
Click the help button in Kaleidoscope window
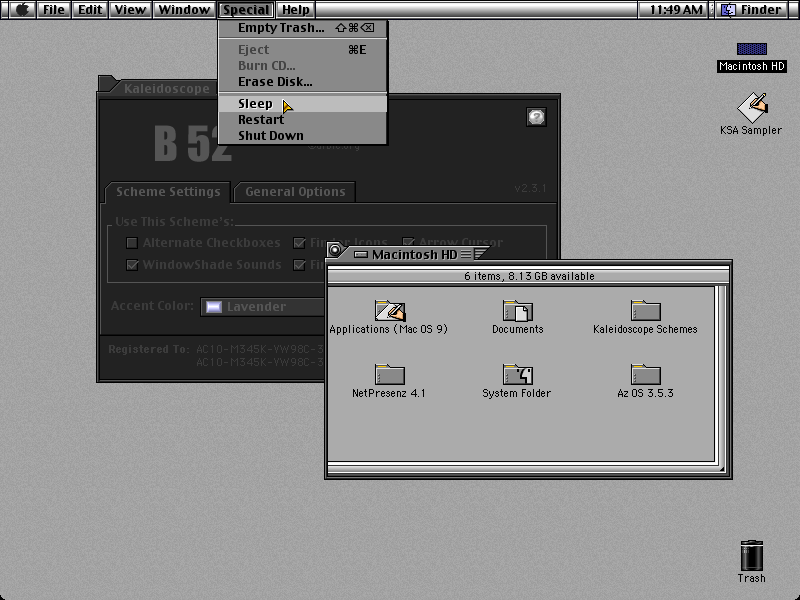(536, 117)
